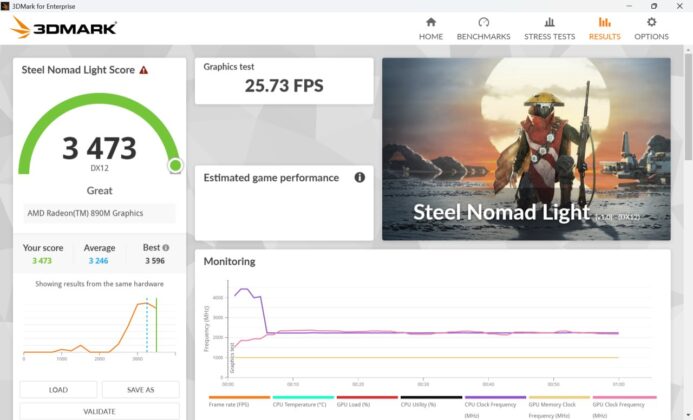This screenshot has height=420, width=693.
Task: Click the house icon above HOME
Action: (x=431, y=22)
